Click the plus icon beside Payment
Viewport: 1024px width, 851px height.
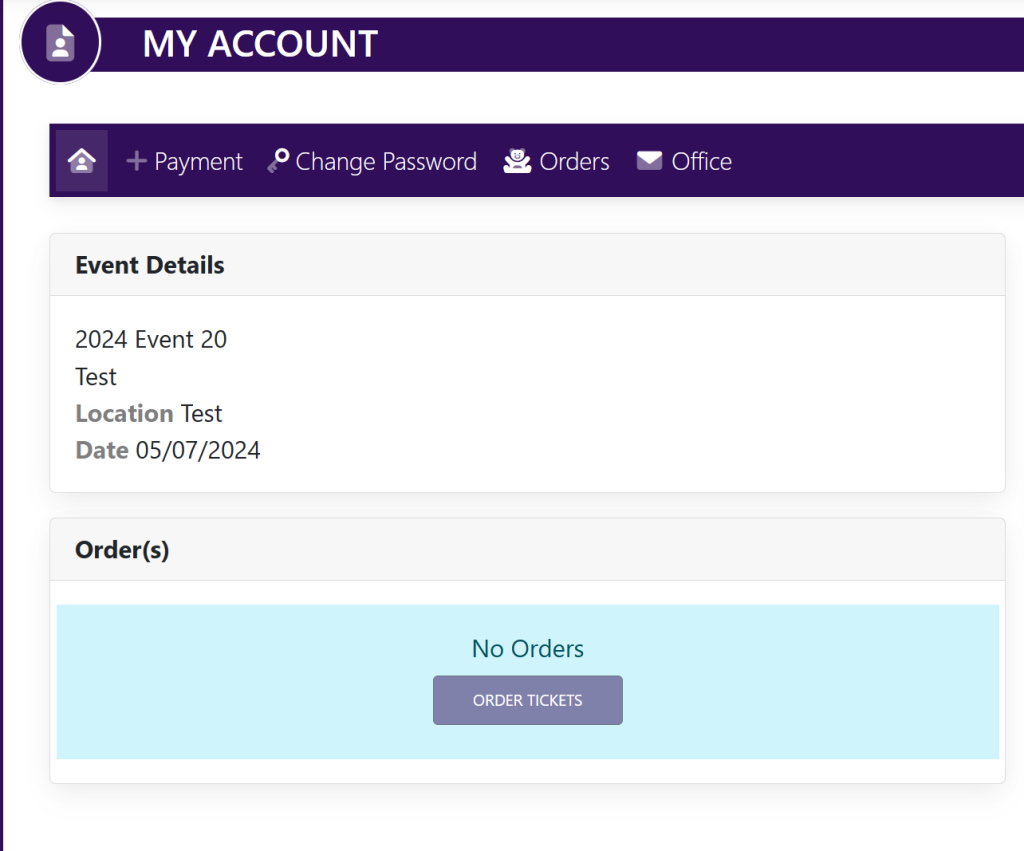[136, 161]
